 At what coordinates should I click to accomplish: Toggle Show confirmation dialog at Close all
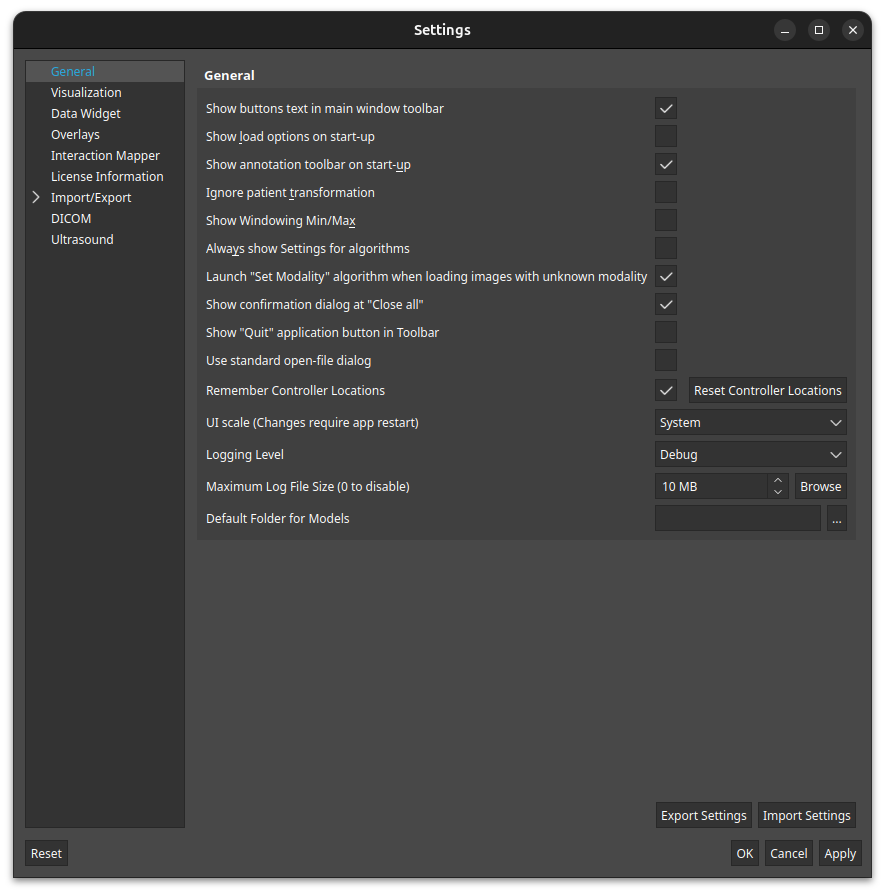(665, 304)
